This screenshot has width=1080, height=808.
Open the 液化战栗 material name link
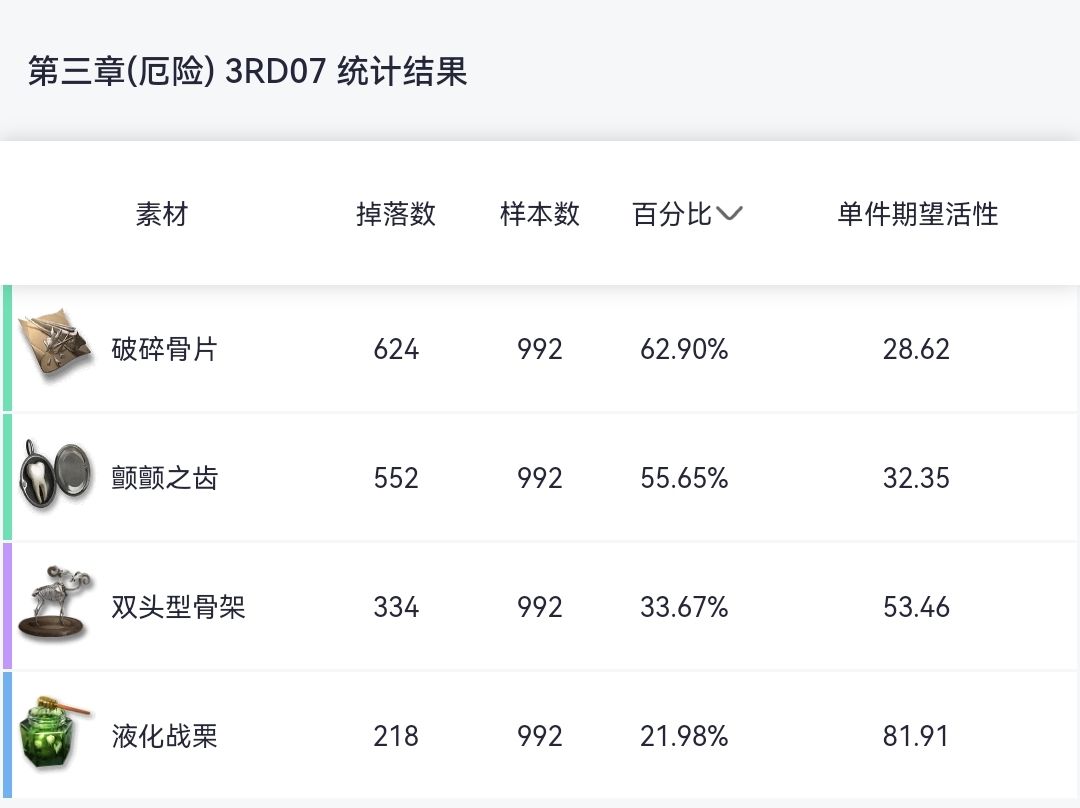164,737
